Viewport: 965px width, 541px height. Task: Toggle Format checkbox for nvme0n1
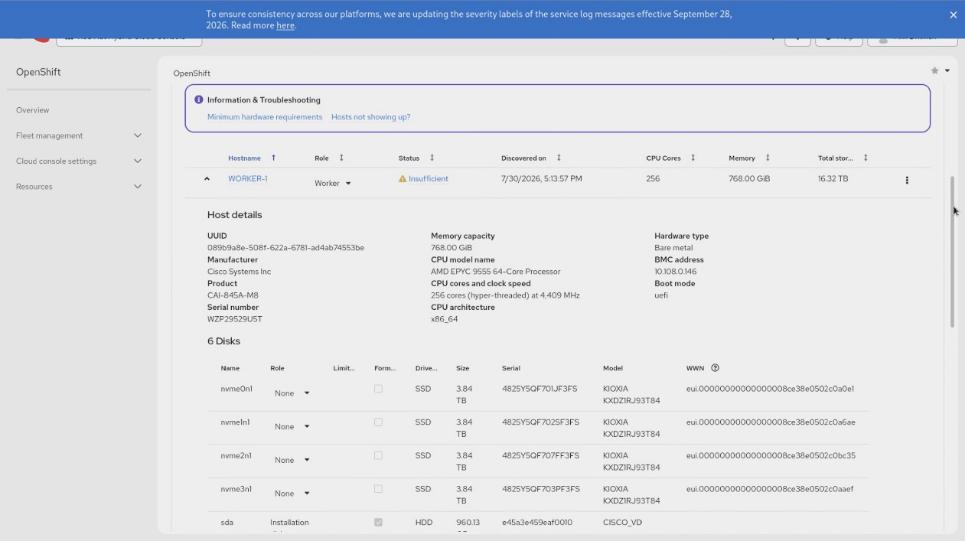click(x=378, y=389)
